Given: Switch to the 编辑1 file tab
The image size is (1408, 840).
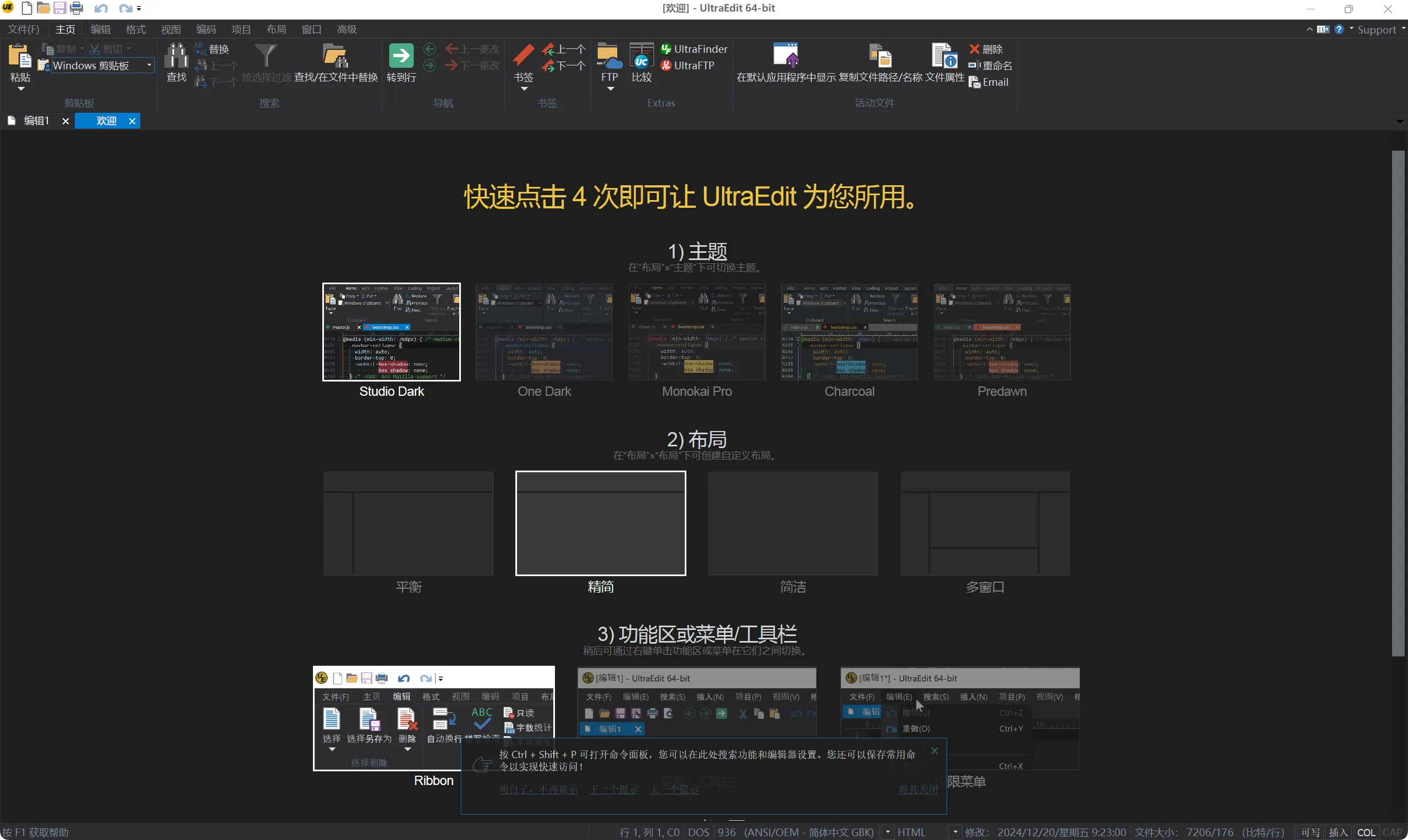Looking at the screenshot, I should 36,121.
